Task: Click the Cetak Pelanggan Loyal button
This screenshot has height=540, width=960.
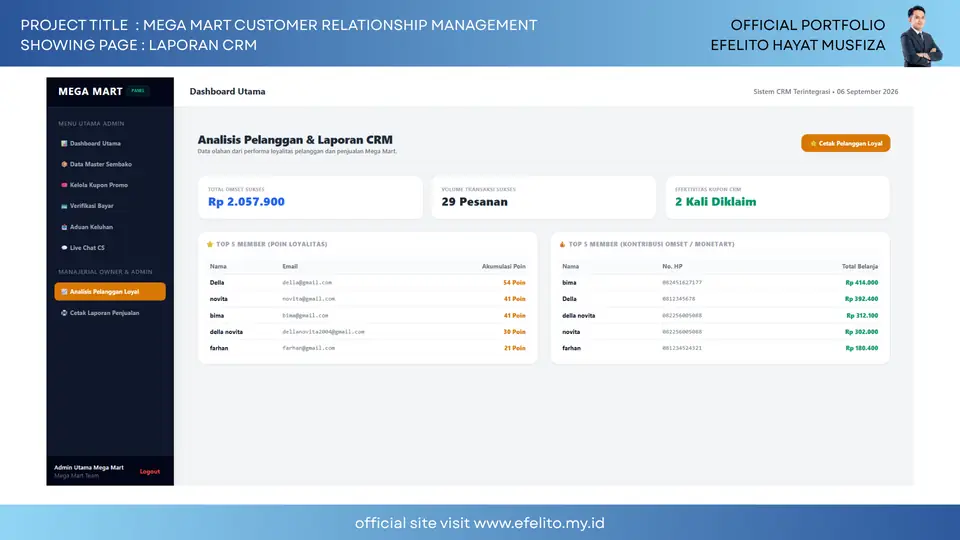Action: (x=846, y=143)
